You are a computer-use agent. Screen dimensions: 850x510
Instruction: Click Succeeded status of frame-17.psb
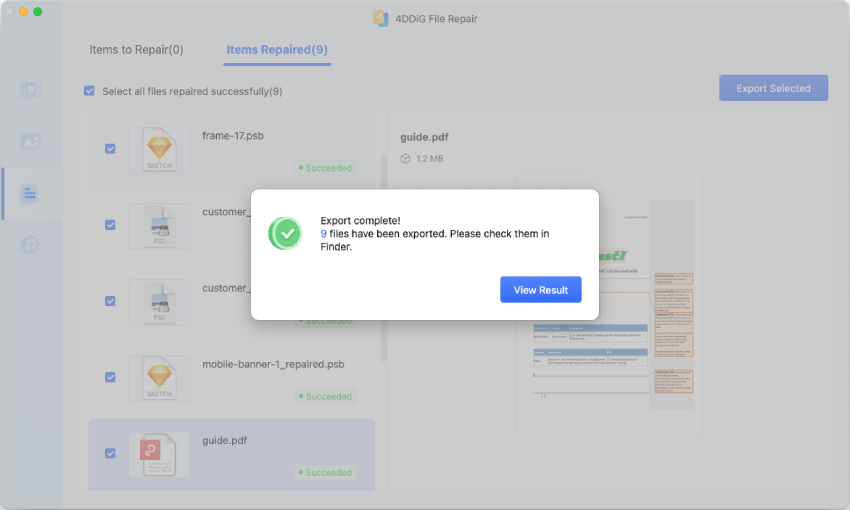coord(325,168)
